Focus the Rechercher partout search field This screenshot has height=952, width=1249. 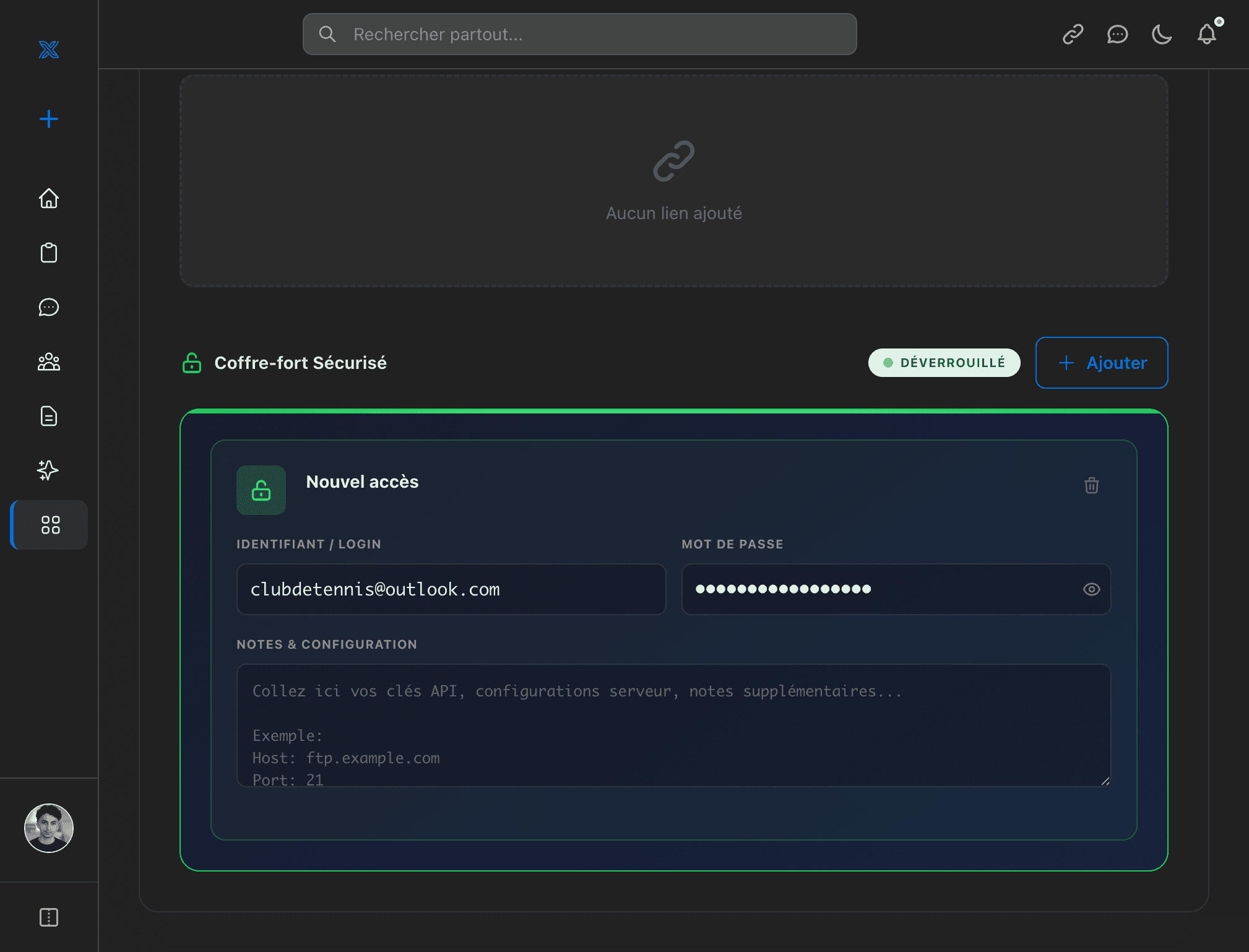point(579,34)
